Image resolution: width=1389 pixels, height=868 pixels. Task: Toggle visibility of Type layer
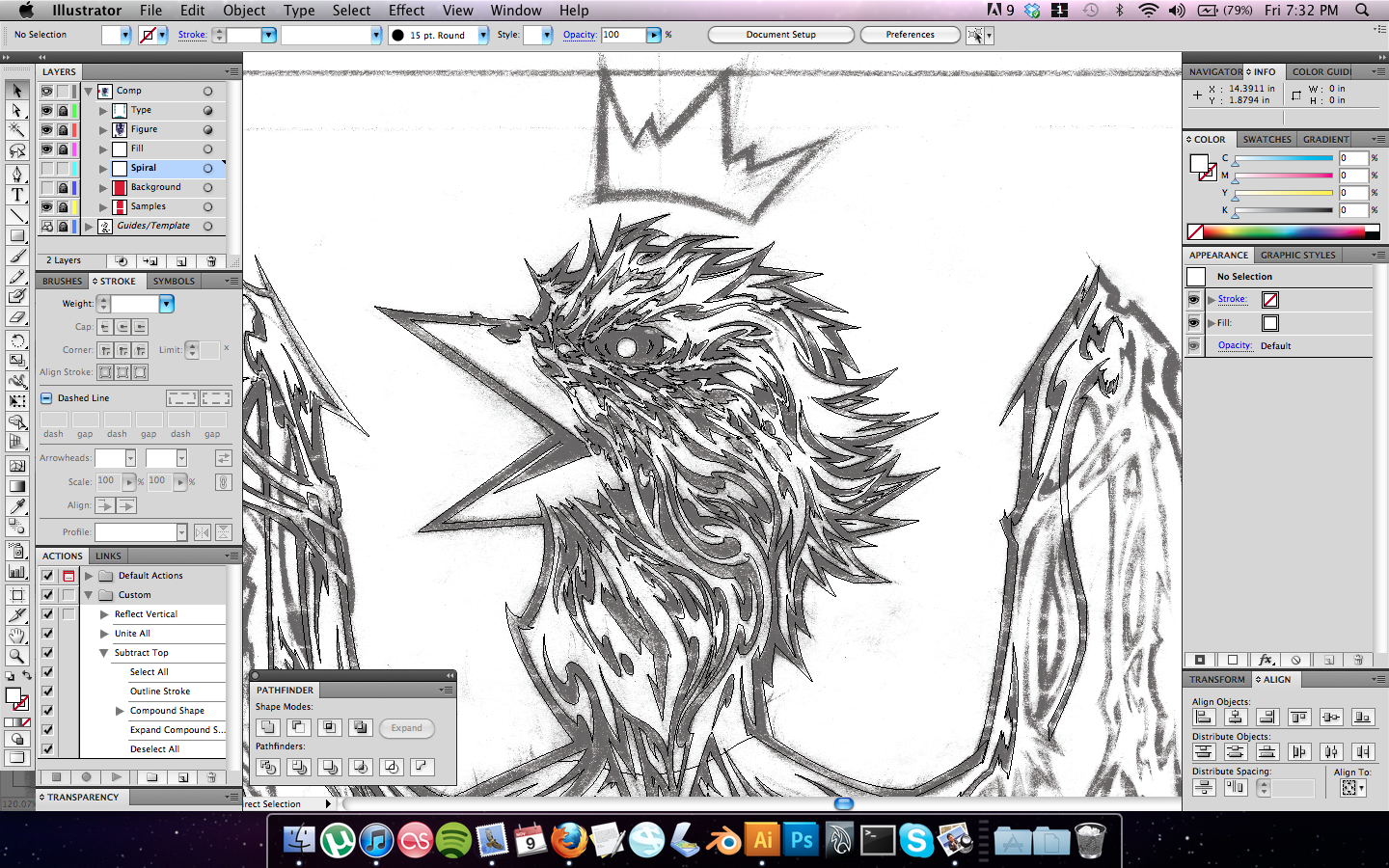coord(46,110)
